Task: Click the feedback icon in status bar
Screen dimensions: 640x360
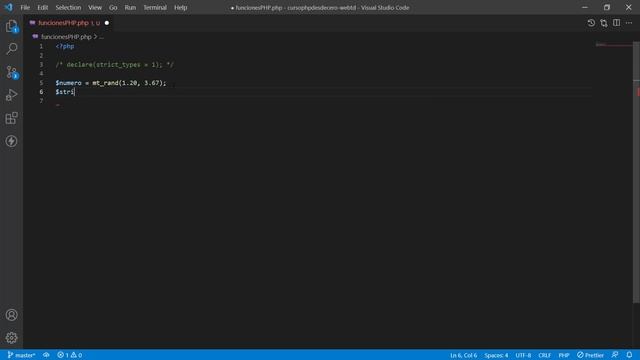Action: [615, 355]
